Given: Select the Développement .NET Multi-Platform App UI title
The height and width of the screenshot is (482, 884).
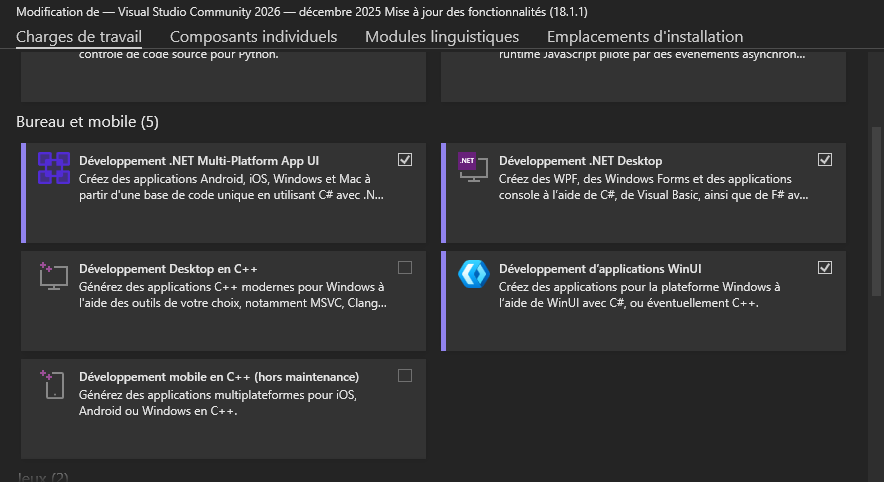Looking at the screenshot, I should tap(199, 161).
